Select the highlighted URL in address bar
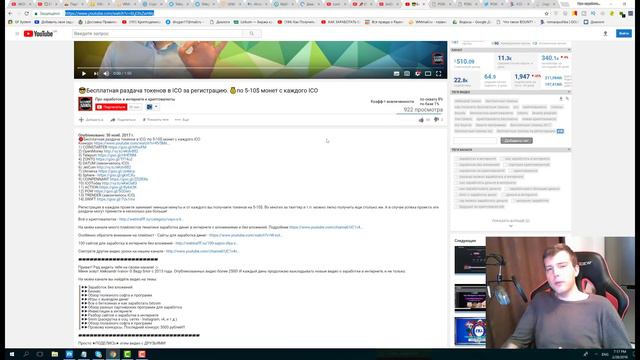The width and height of the screenshot is (640, 360). (x=109, y=13)
